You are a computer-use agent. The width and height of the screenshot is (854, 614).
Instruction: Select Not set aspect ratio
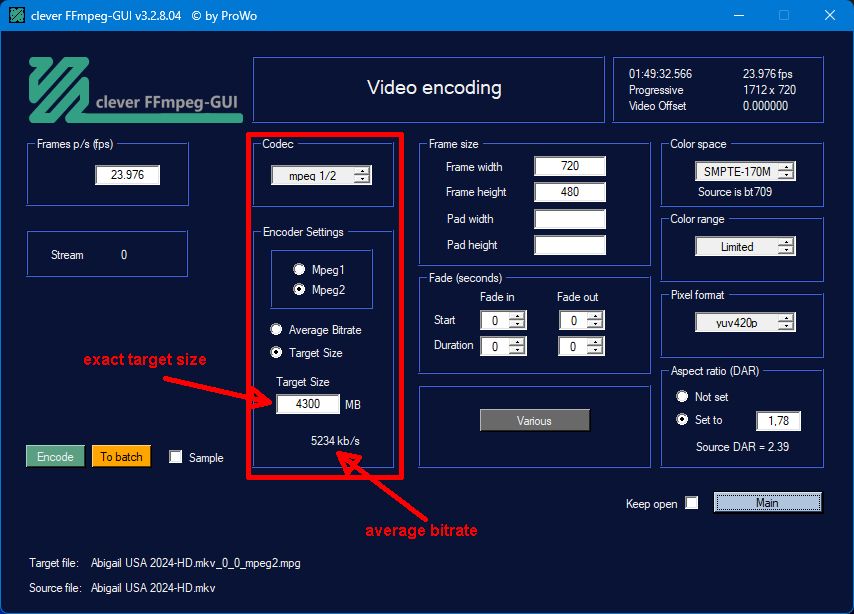pyautogui.click(x=682, y=396)
